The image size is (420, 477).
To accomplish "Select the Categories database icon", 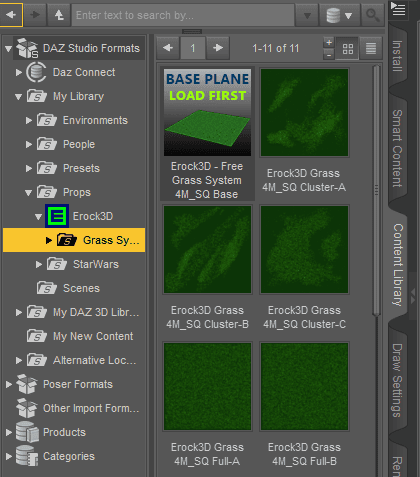I will point(27,456).
